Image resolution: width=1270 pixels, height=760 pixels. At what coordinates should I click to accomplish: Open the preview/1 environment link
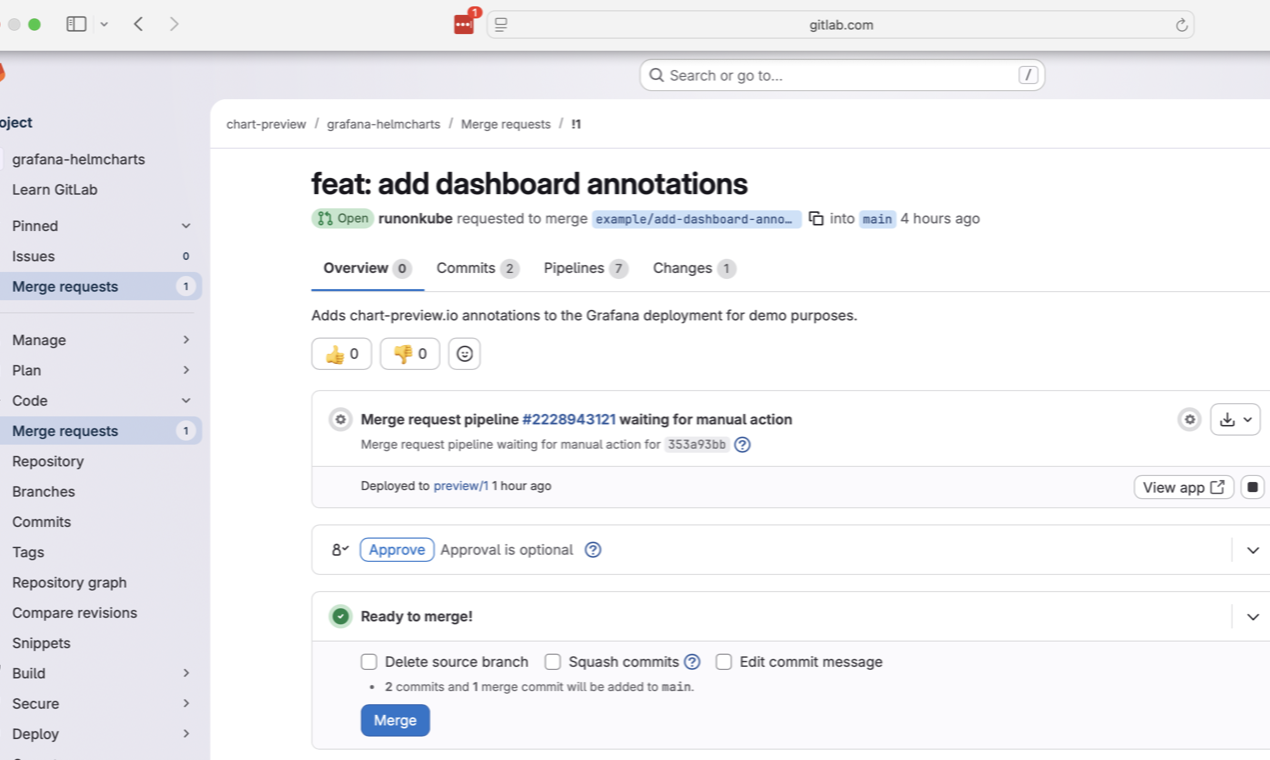pyautogui.click(x=461, y=486)
